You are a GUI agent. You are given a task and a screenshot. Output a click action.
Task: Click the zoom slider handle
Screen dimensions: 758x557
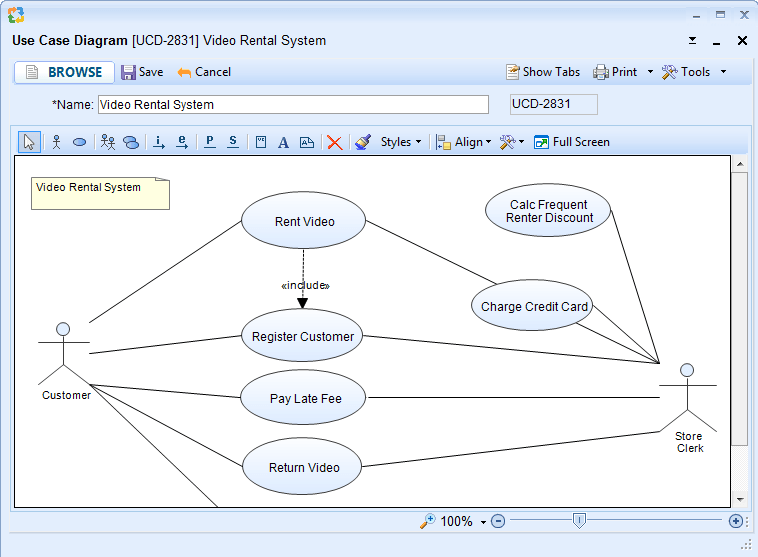click(x=579, y=521)
